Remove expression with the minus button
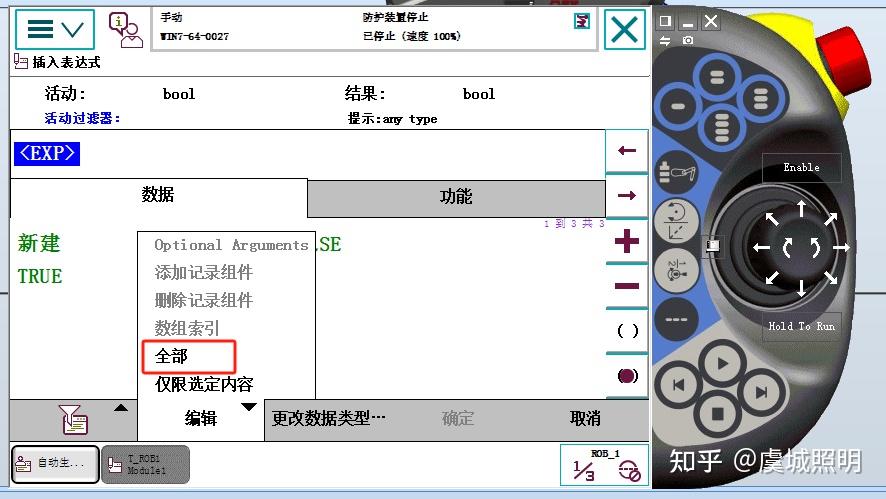886x499 pixels. click(627, 286)
